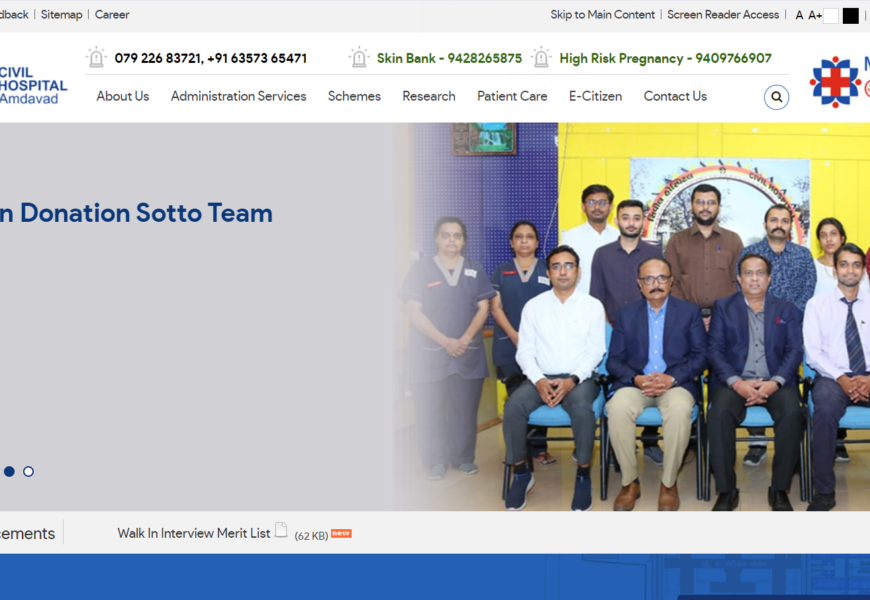Click the siren icon beside High Risk Pregnancy
The width and height of the screenshot is (870, 600).
tap(541, 58)
